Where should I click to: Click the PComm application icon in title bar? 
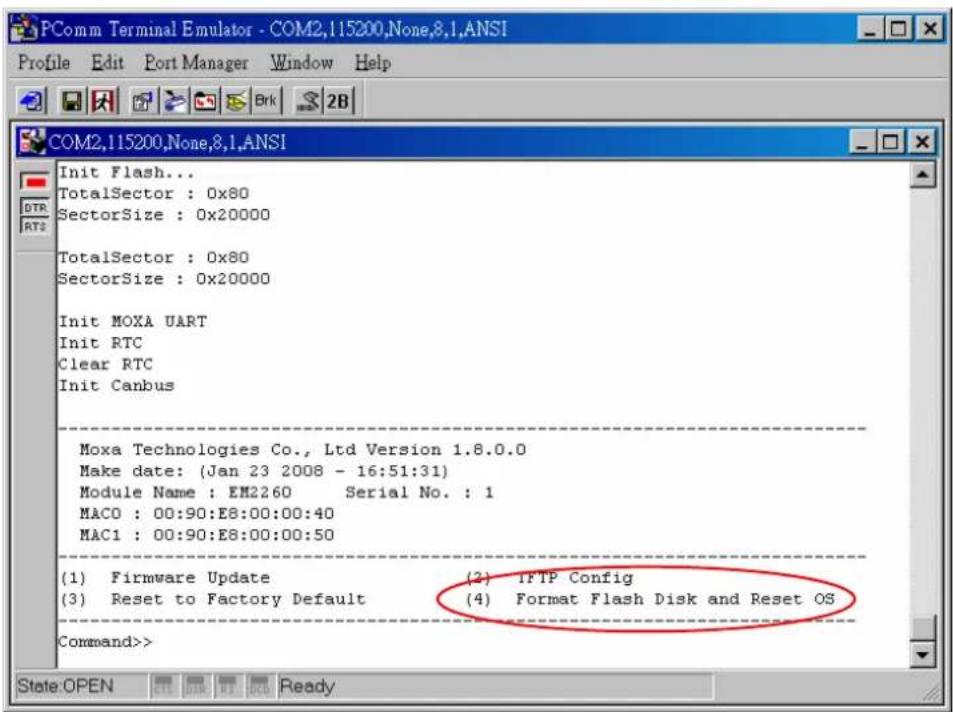click(24, 29)
